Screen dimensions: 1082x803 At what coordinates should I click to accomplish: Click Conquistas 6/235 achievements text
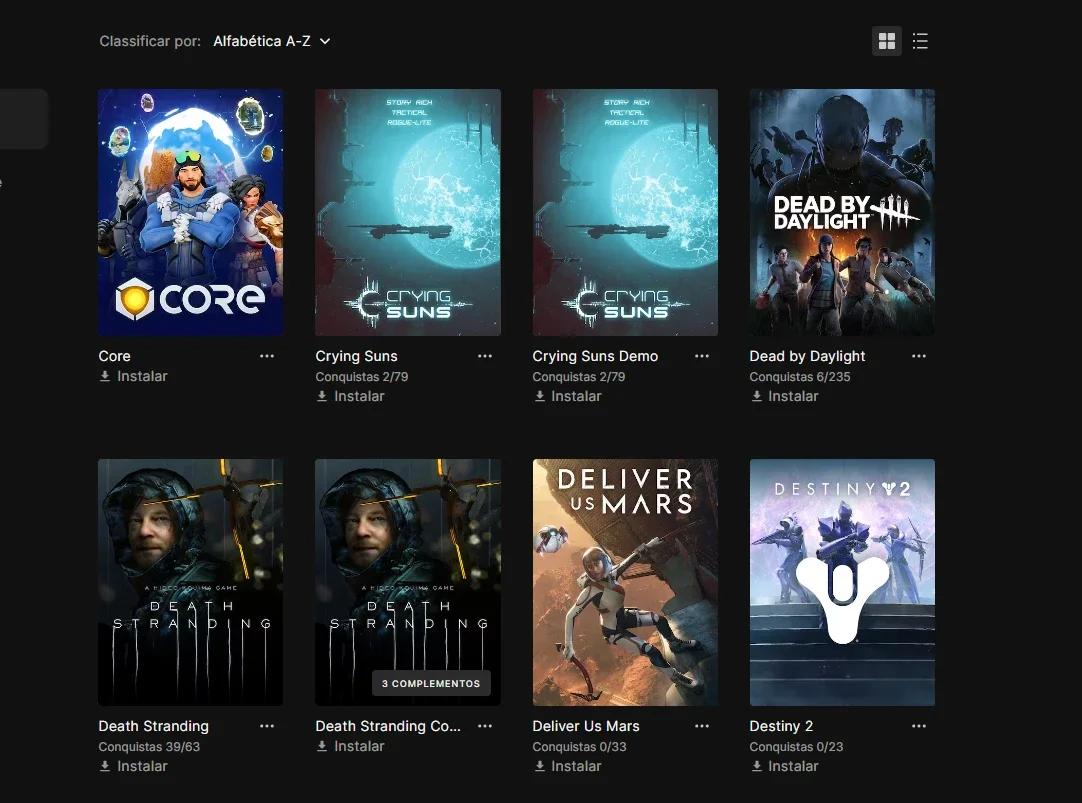point(800,377)
